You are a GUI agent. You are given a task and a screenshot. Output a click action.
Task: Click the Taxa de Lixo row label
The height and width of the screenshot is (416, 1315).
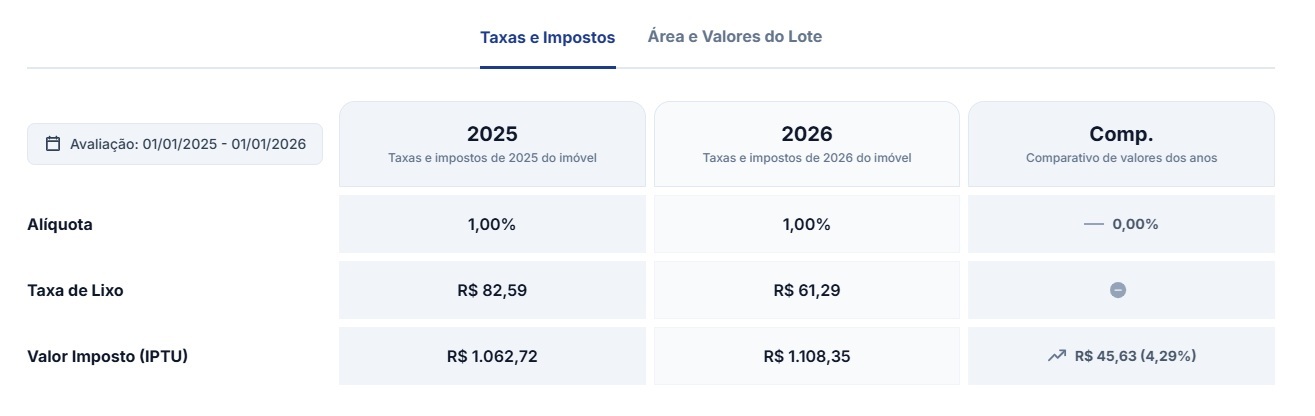pos(75,291)
